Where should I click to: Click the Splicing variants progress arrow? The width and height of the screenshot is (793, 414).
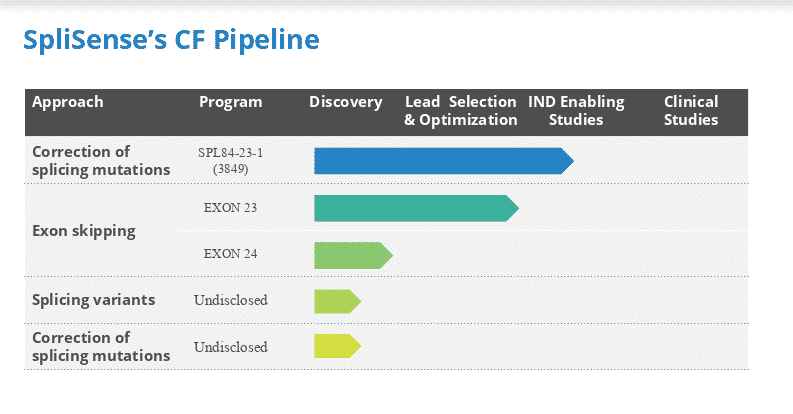pos(337,301)
